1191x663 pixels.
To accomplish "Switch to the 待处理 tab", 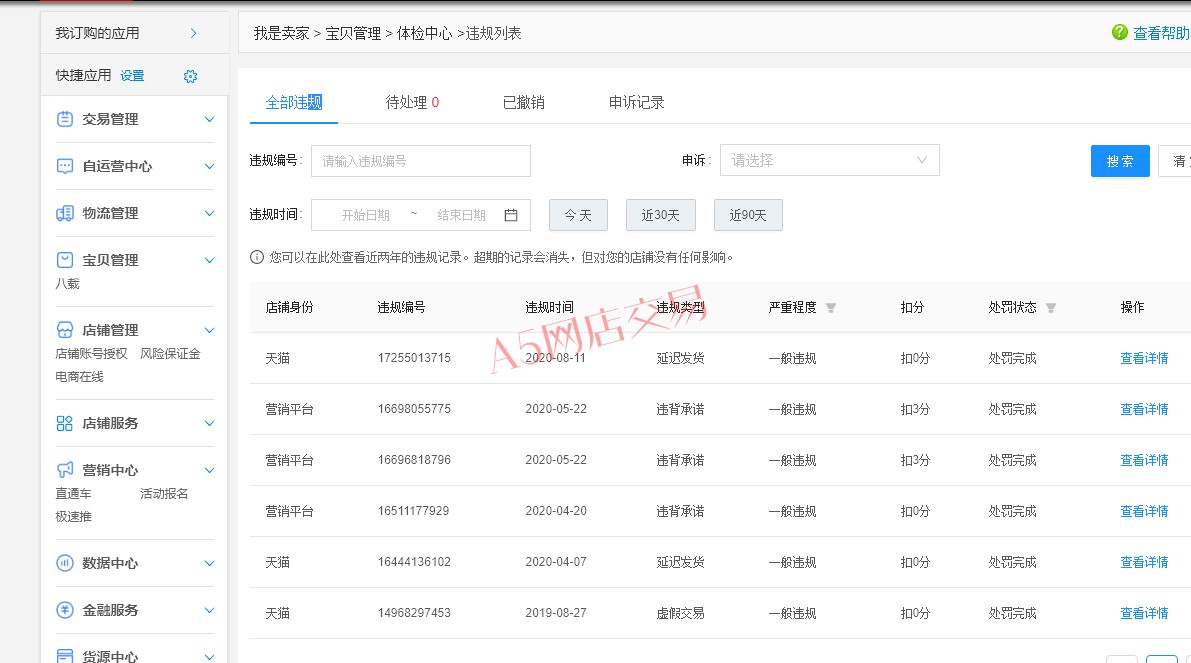I will pos(412,103).
